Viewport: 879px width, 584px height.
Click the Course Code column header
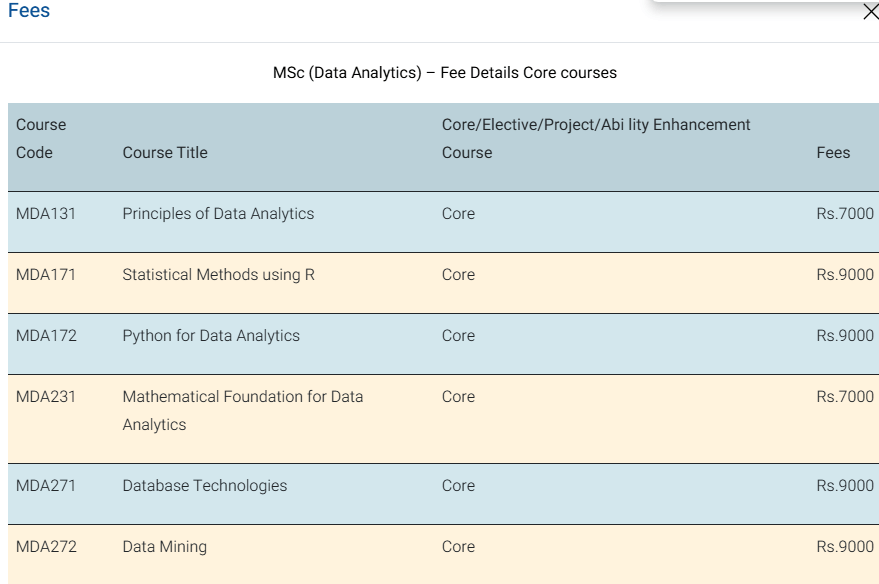[41, 139]
